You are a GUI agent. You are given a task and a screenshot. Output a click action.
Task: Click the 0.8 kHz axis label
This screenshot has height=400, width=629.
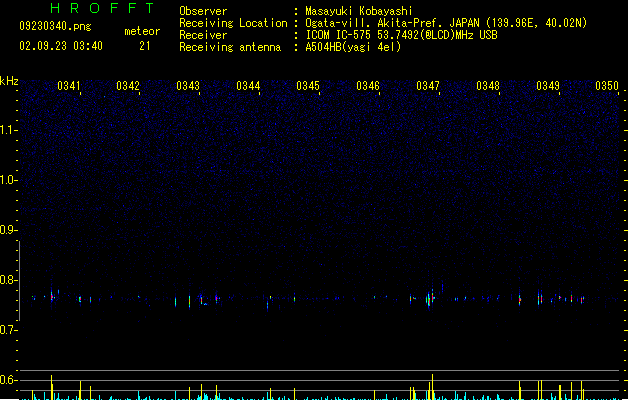[8, 280]
